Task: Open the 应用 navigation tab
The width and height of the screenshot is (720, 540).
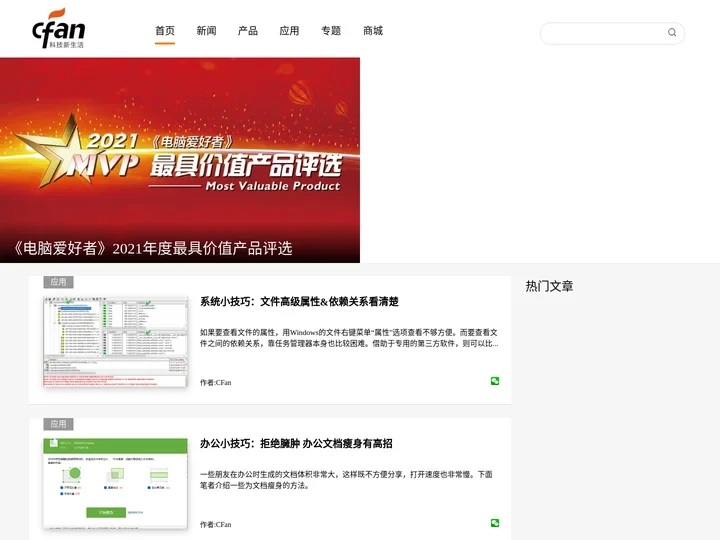Action: click(289, 31)
